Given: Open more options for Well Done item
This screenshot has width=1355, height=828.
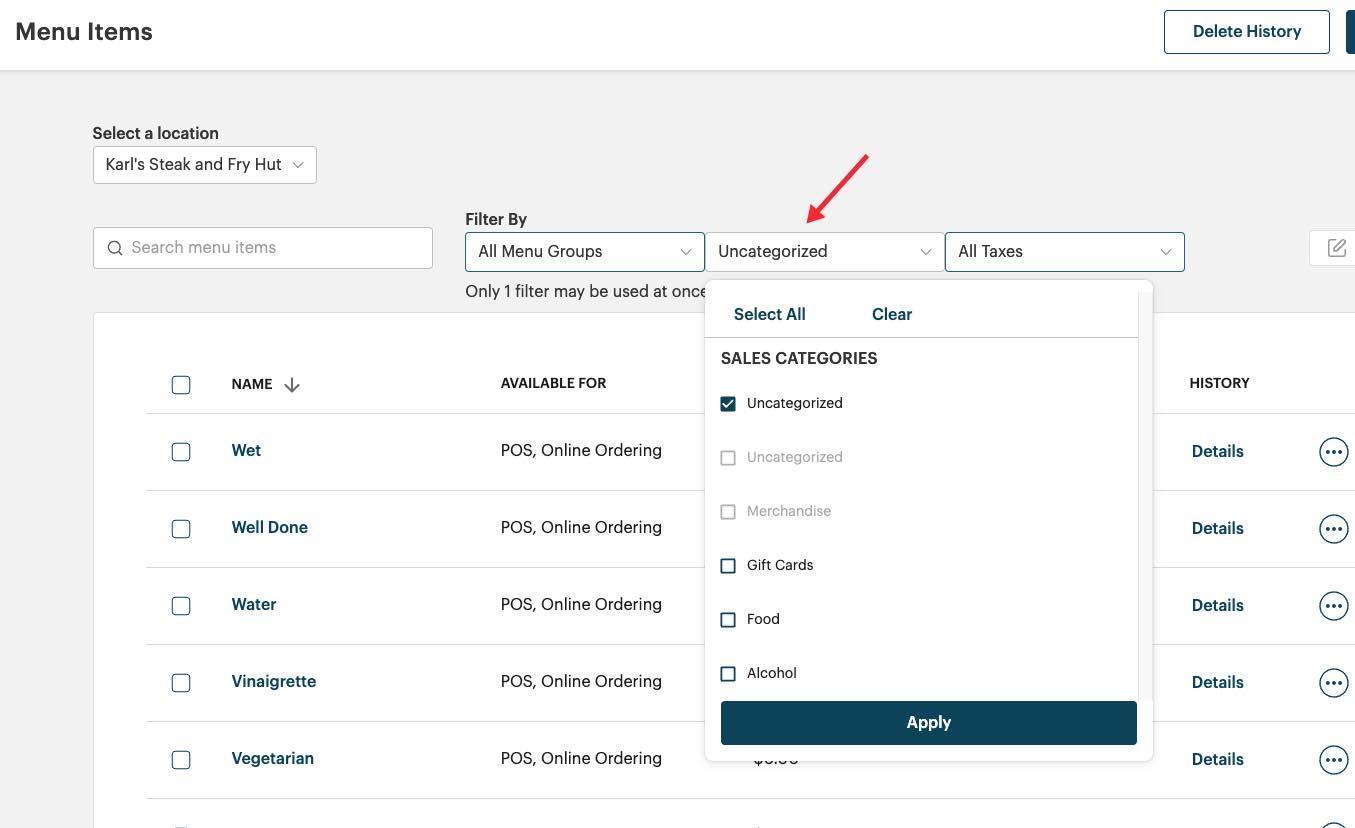Looking at the screenshot, I should tap(1333, 529).
